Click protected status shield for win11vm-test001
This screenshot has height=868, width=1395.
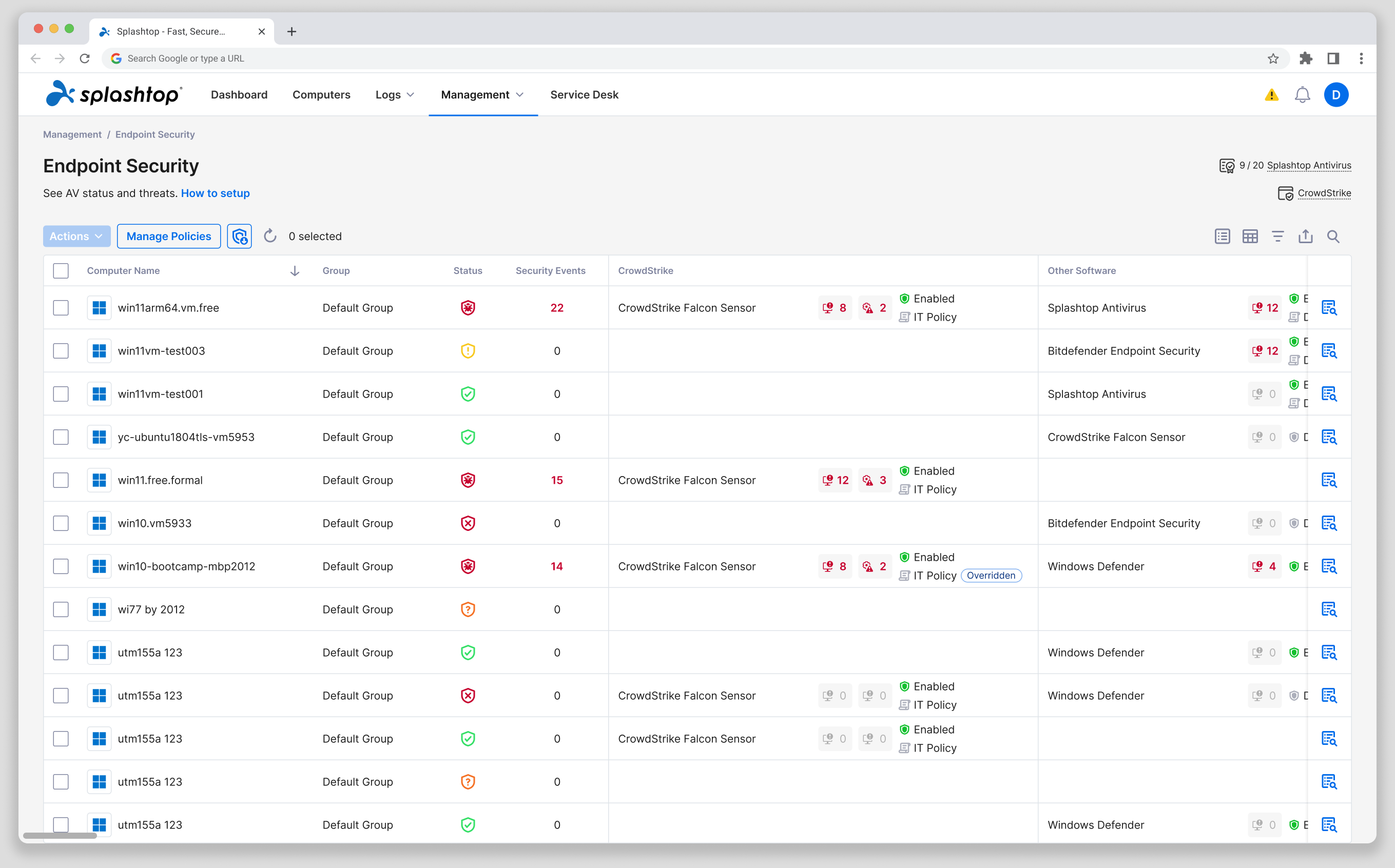coord(468,394)
